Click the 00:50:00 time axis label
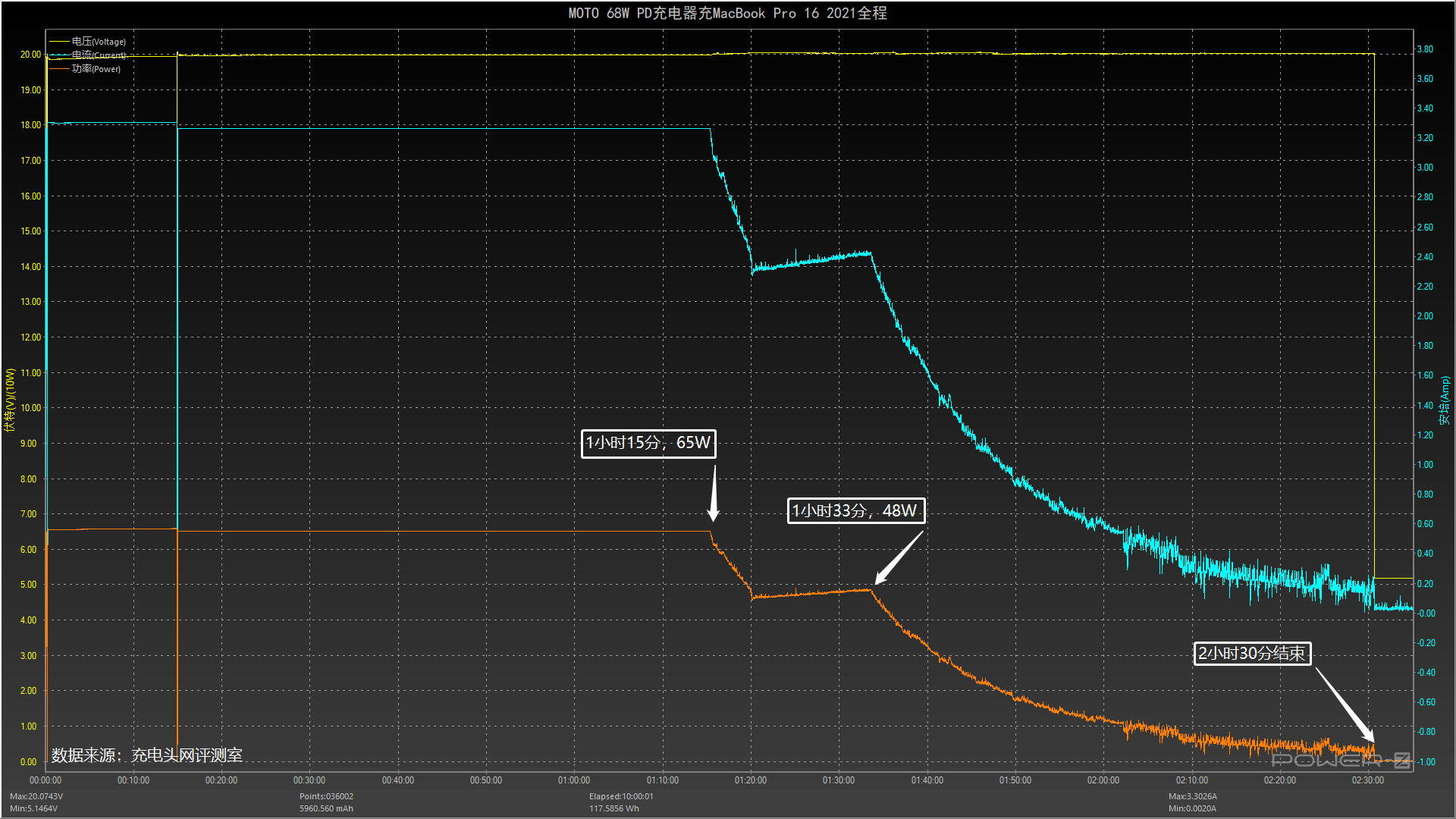Screen dimensions: 1456x819 (486, 780)
